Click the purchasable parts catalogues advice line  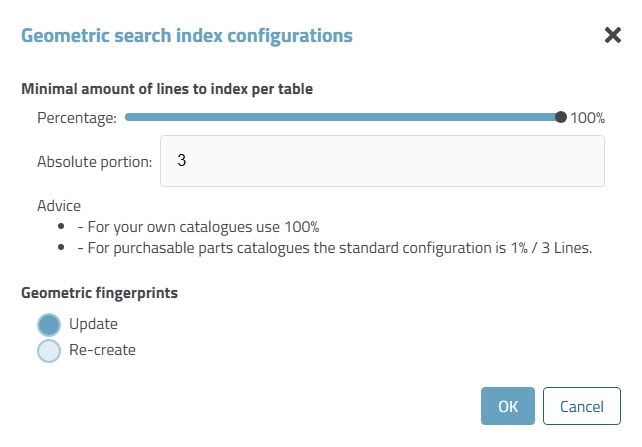pos(334,247)
